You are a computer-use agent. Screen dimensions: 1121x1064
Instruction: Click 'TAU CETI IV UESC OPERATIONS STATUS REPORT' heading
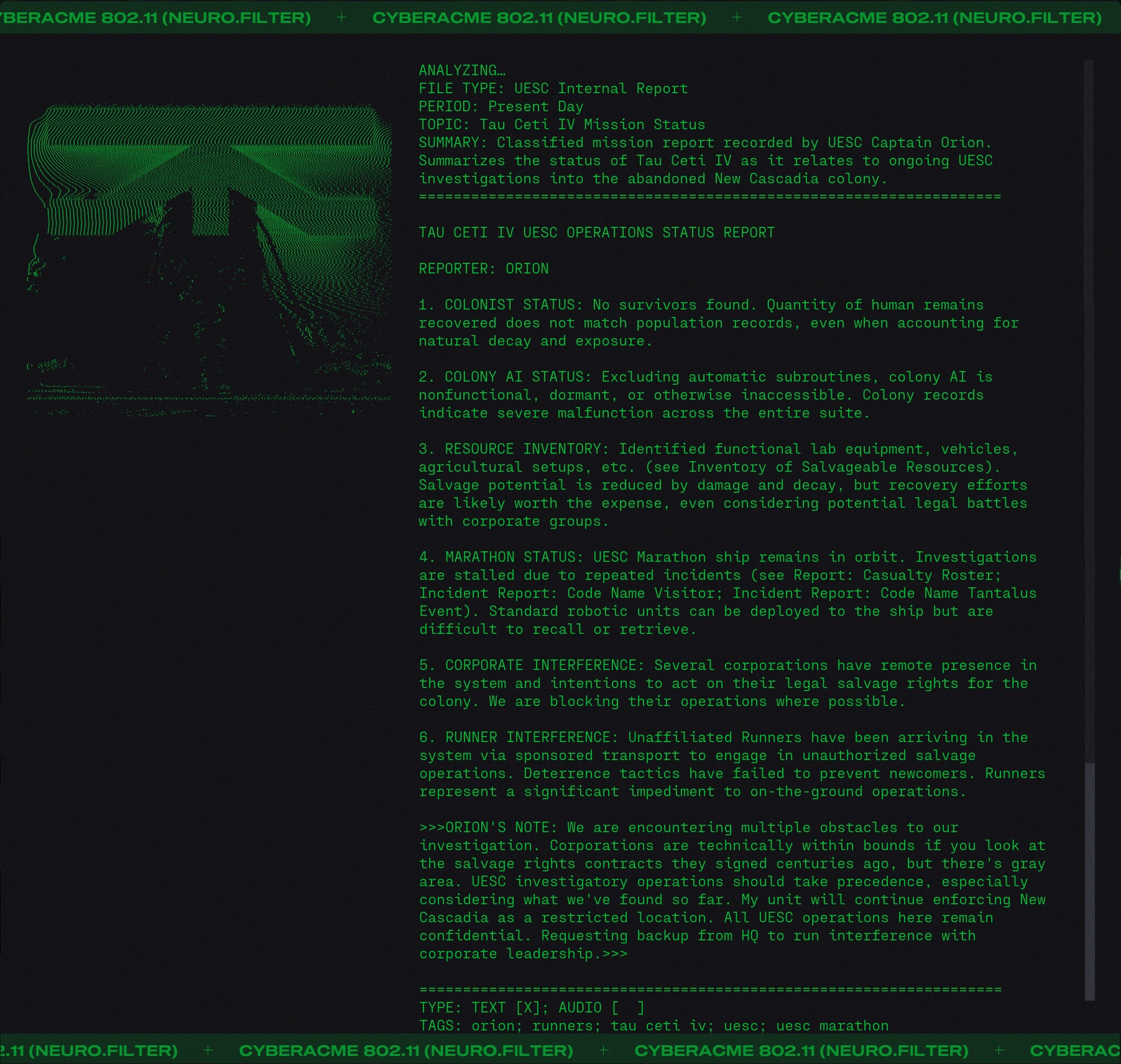click(x=596, y=232)
